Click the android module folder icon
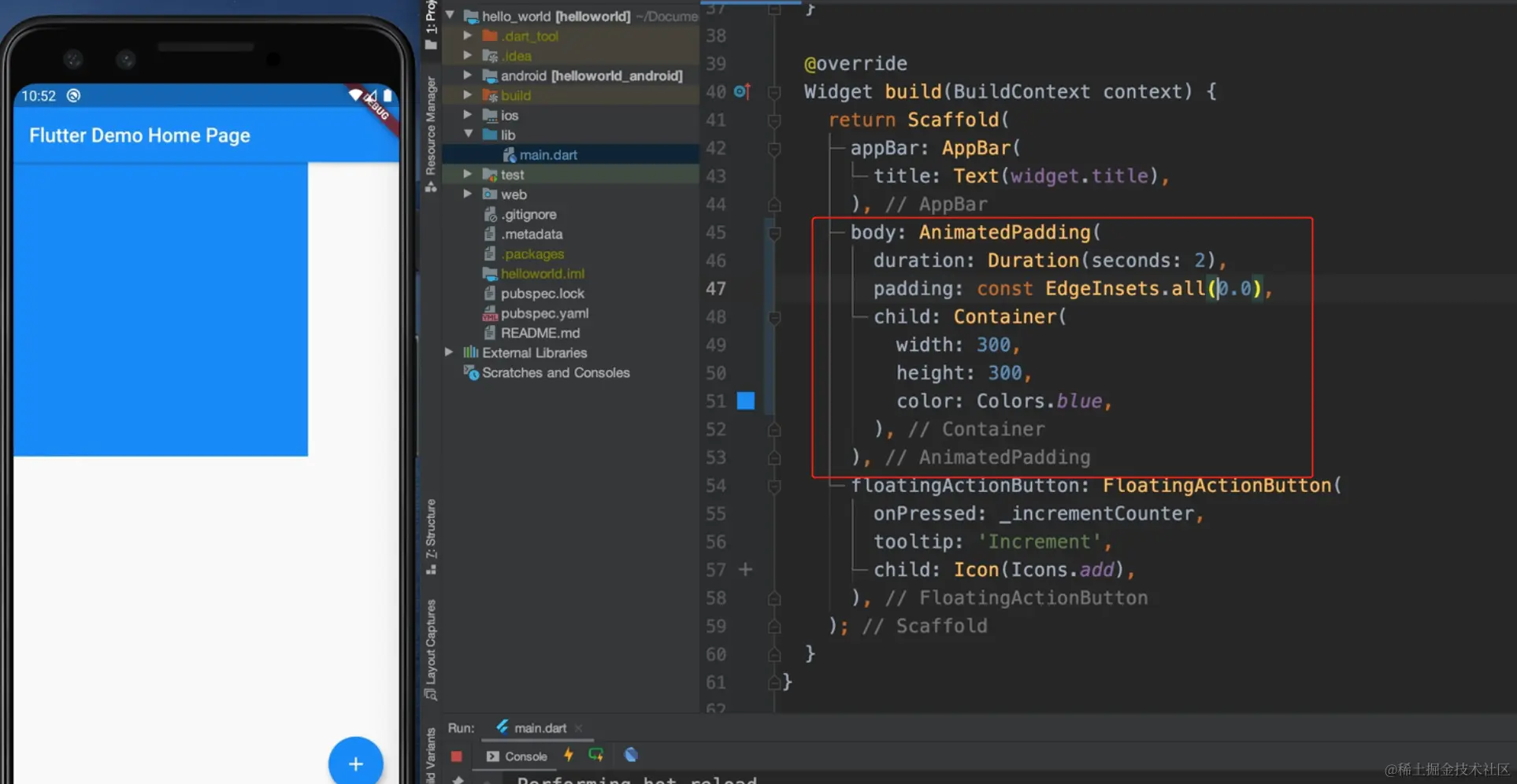Image resolution: width=1517 pixels, height=784 pixels. click(490, 76)
